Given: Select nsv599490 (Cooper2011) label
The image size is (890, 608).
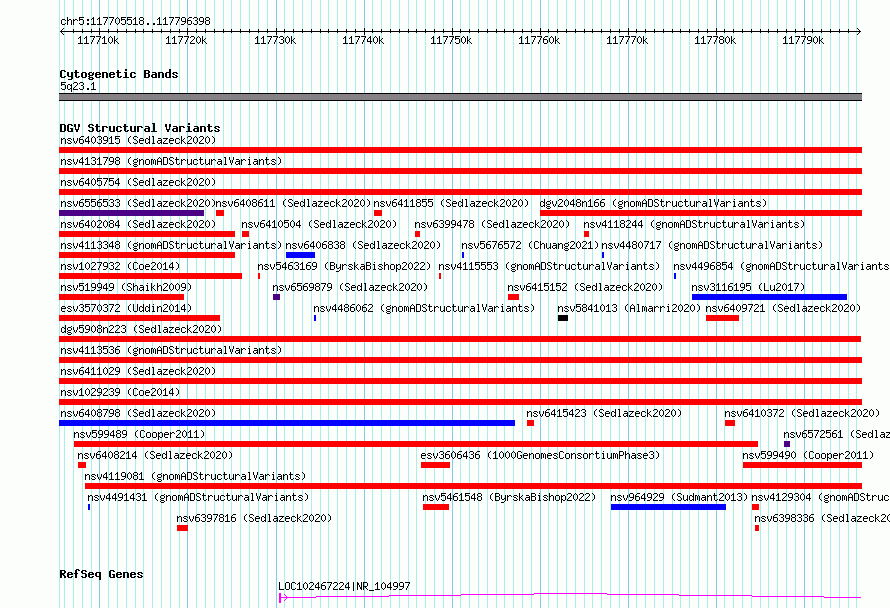Looking at the screenshot, I should click(808, 455).
